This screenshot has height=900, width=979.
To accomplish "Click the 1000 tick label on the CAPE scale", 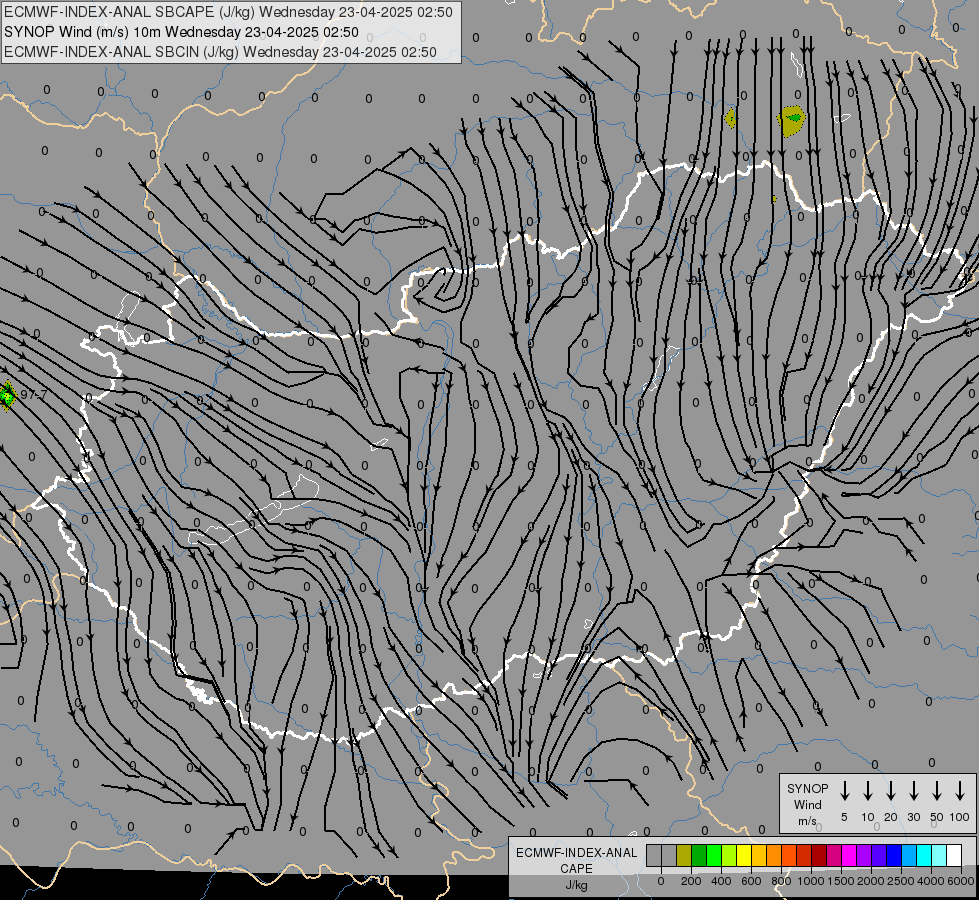I will click(x=811, y=881).
